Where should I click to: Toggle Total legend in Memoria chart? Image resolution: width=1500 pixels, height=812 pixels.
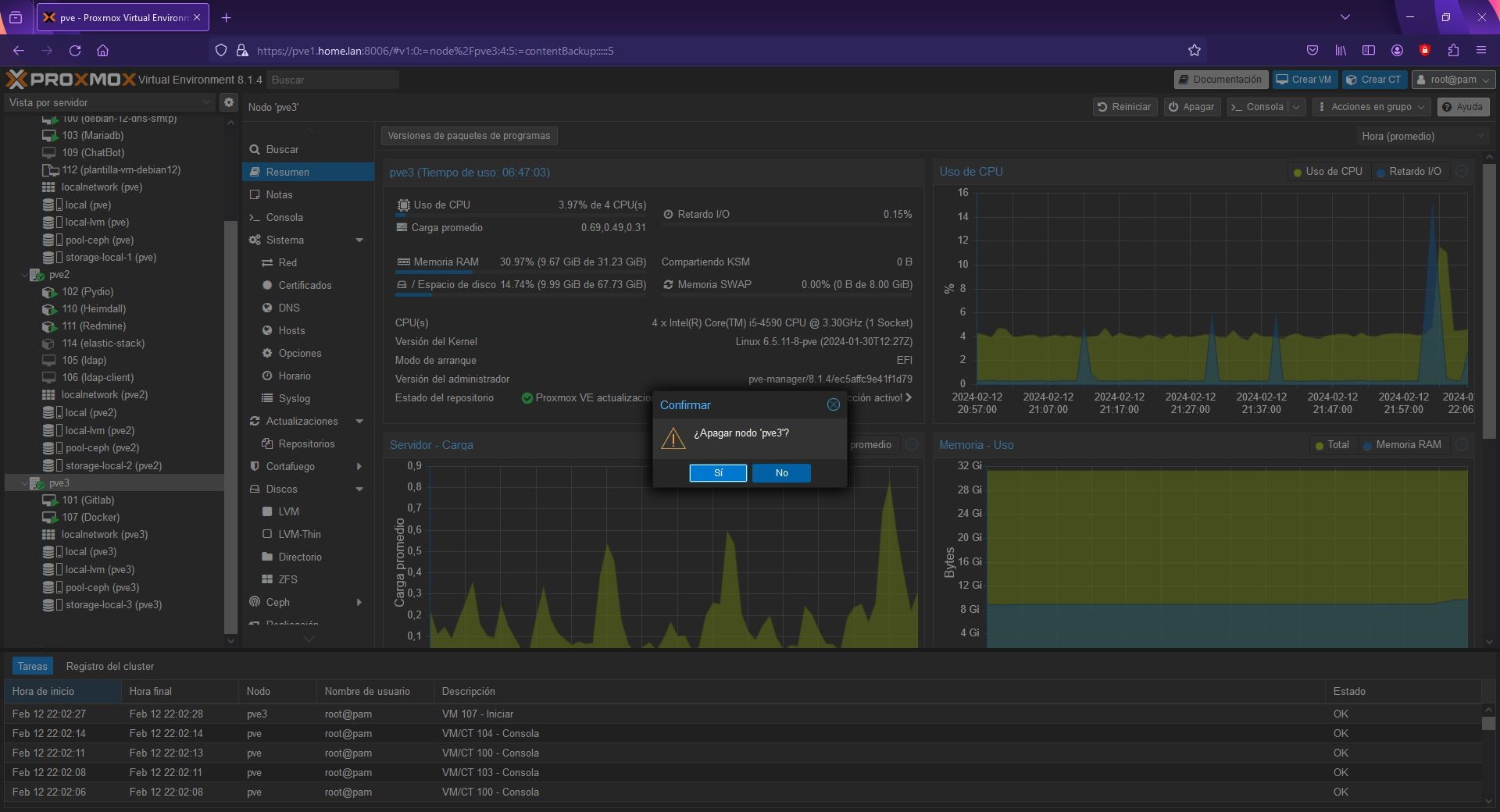point(1333,445)
